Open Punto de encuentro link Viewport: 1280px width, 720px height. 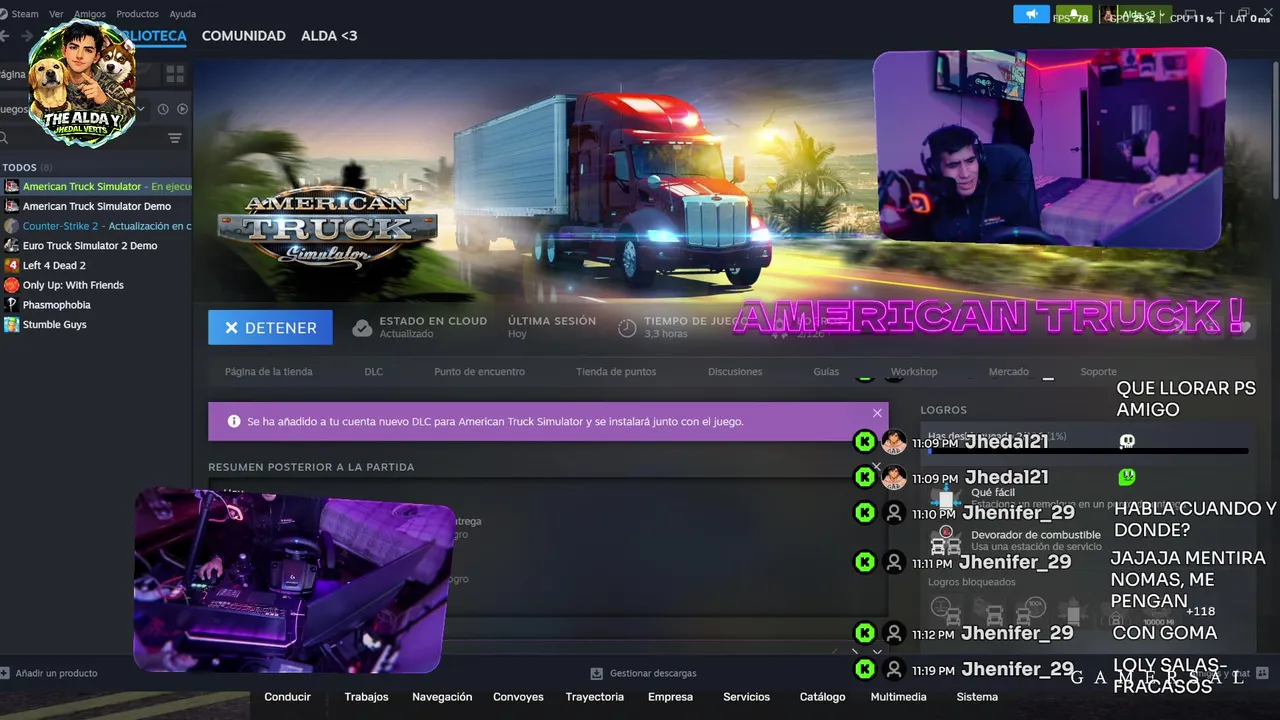click(479, 371)
